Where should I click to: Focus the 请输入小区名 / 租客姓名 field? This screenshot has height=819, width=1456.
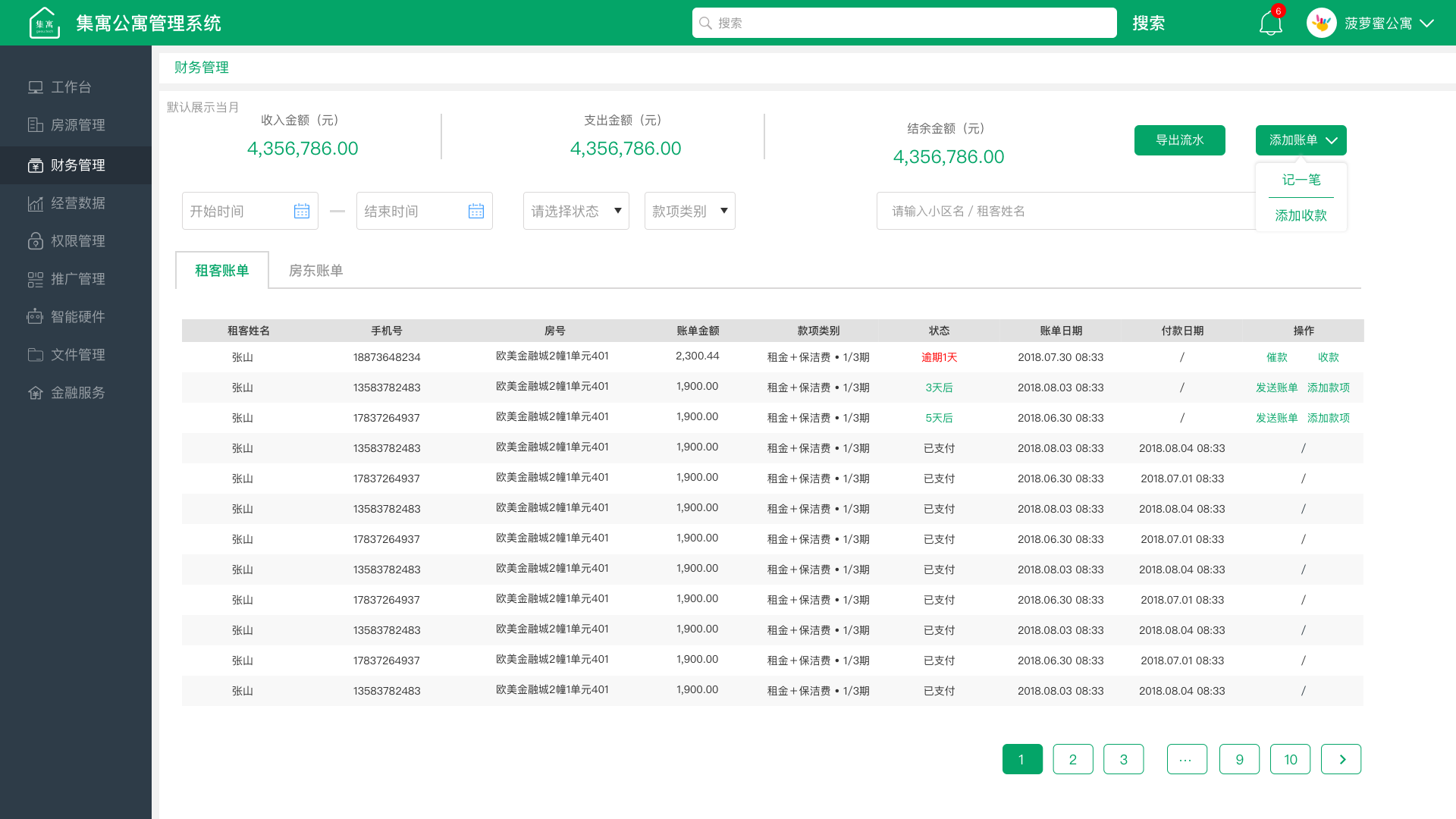click(x=1065, y=211)
